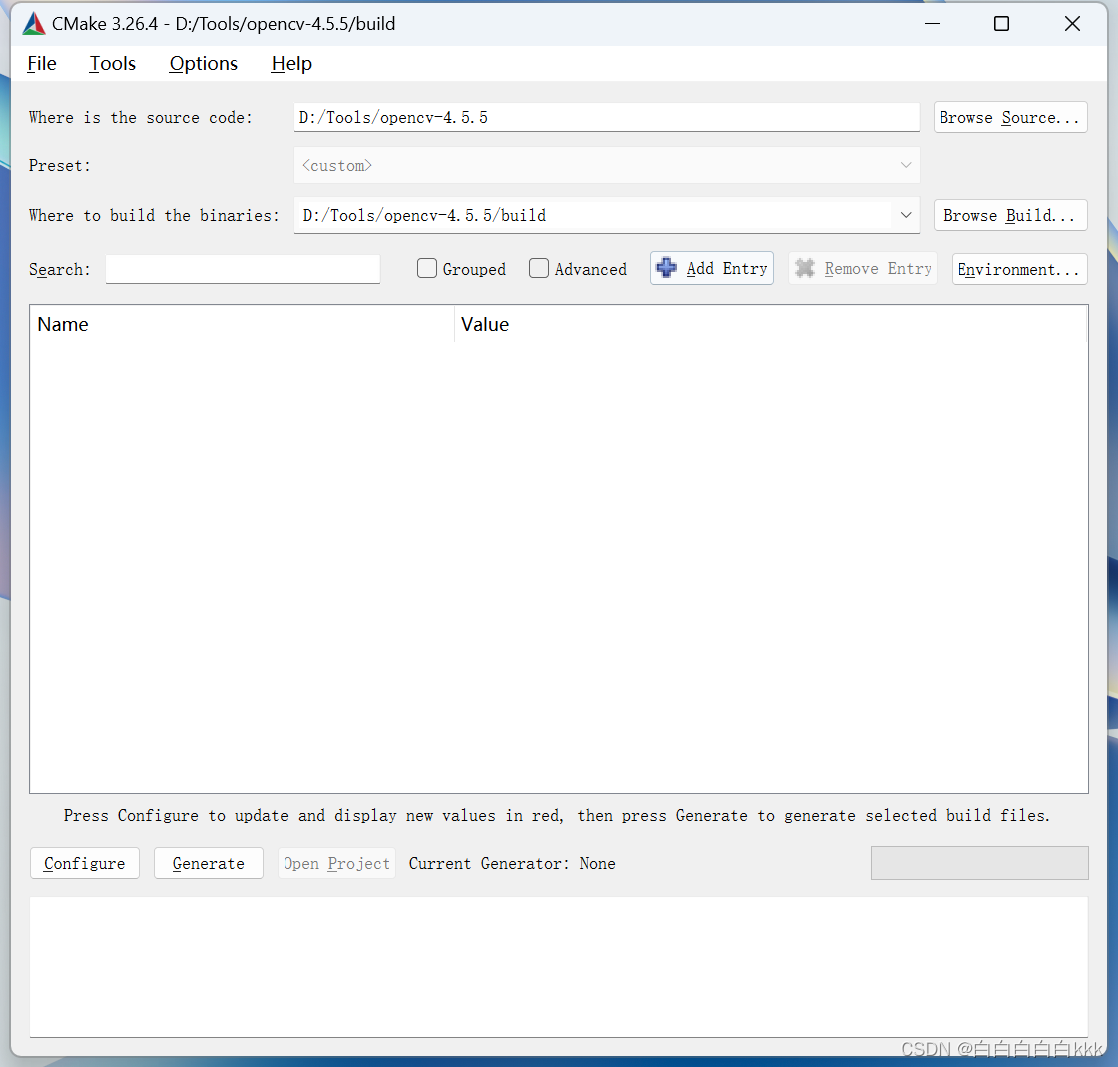Click the CMake logo icon in title bar
Image resolution: width=1118 pixels, height=1067 pixels.
(x=34, y=24)
